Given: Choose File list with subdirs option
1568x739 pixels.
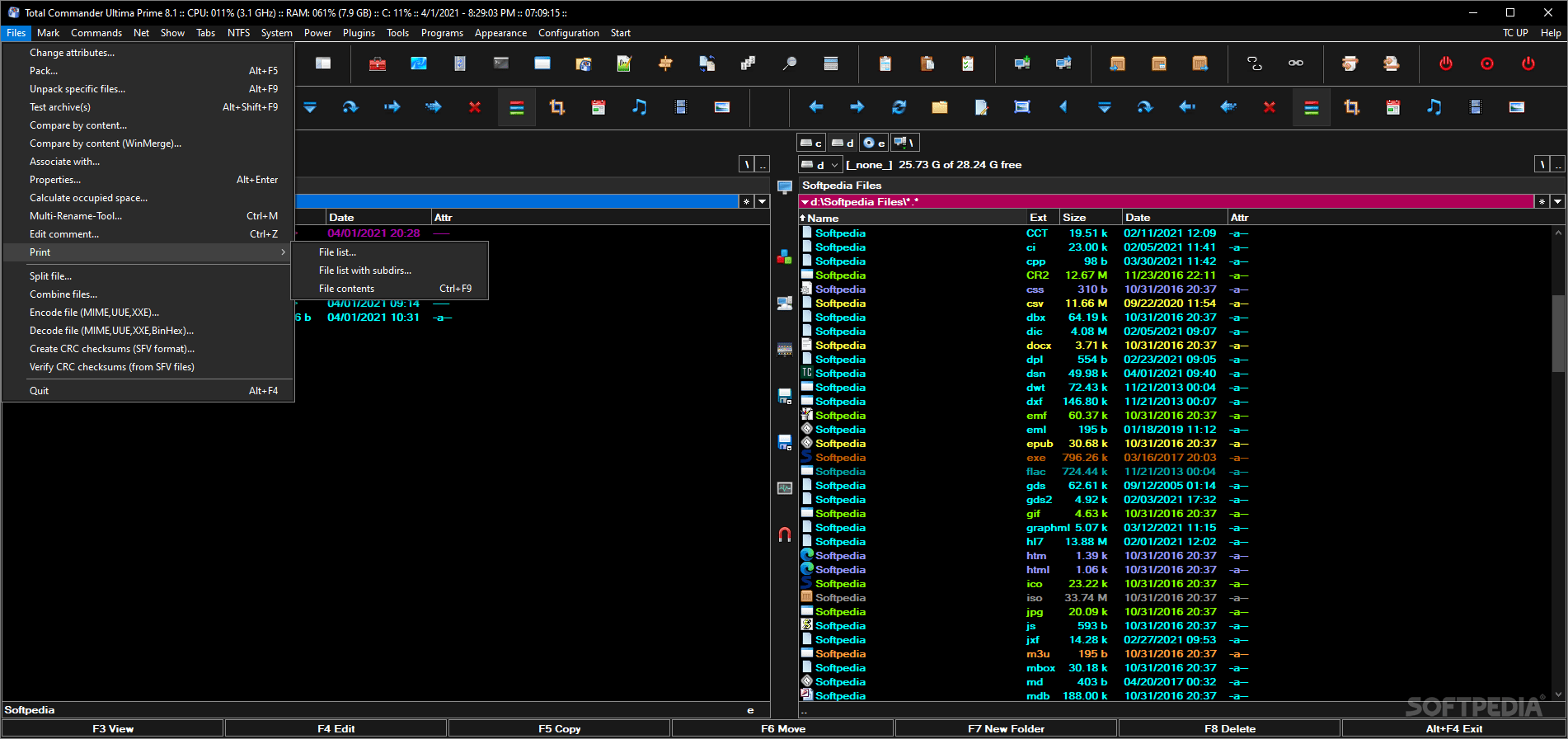Looking at the screenshot, I should coord(365,271).
